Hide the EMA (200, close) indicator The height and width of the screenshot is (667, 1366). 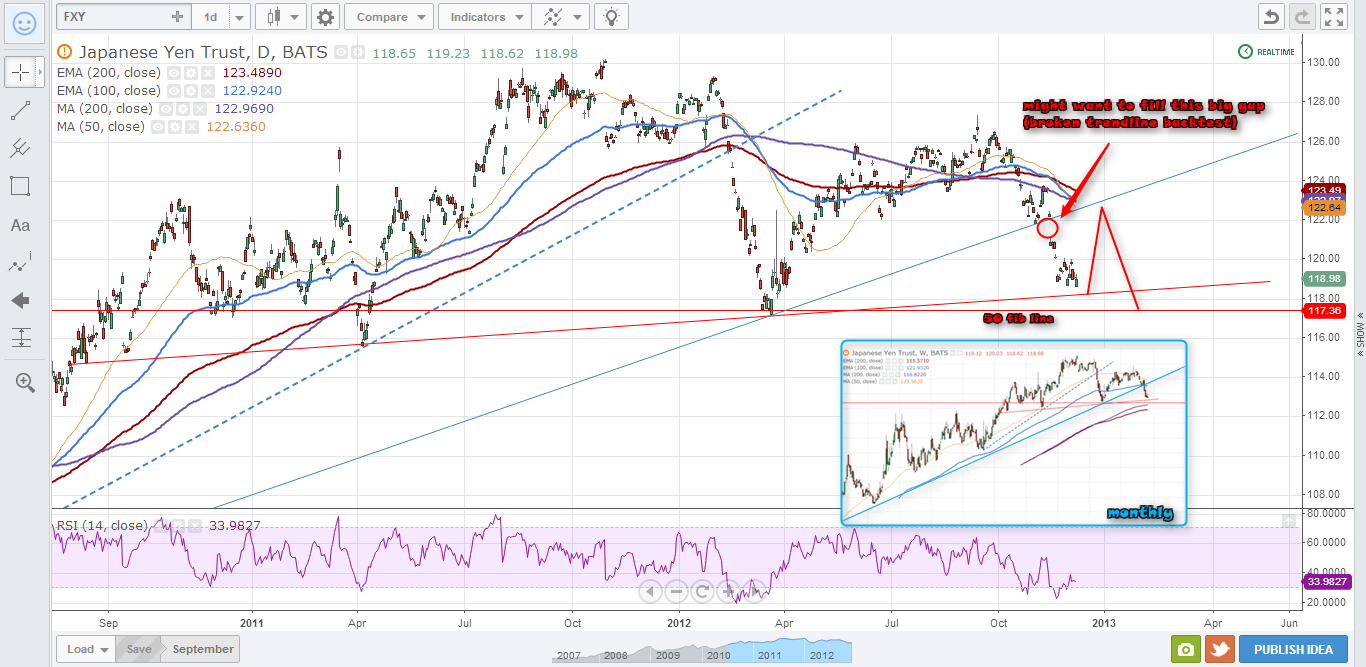173,73
